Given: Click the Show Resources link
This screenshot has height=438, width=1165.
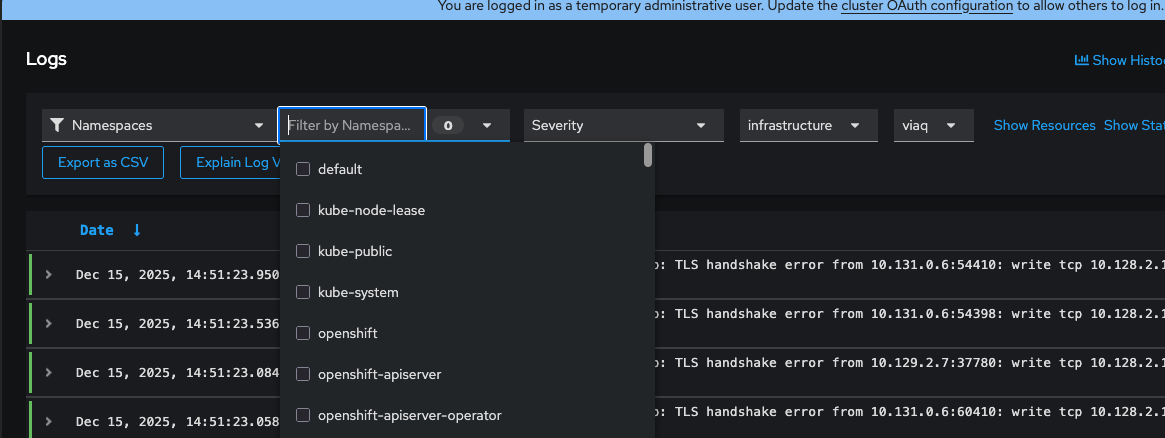Looking at the screenshot, I should [x=1045, y=126].
